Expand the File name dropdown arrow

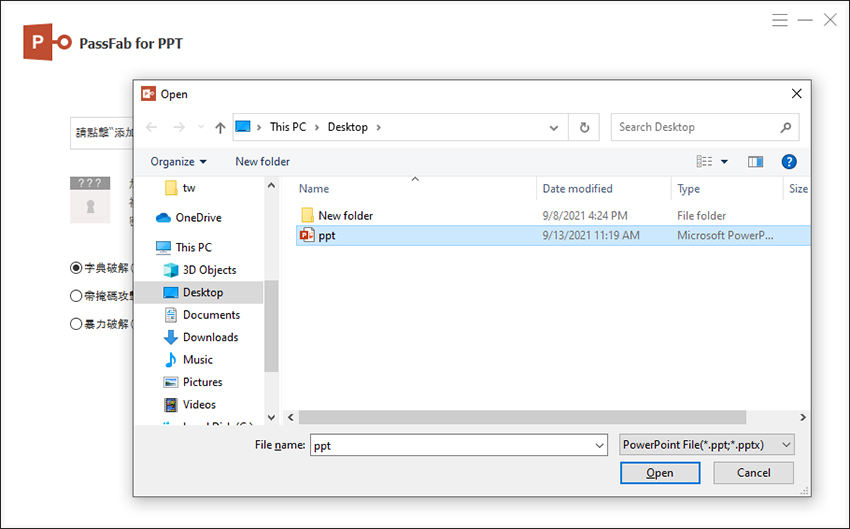click(x=599, y=445)
